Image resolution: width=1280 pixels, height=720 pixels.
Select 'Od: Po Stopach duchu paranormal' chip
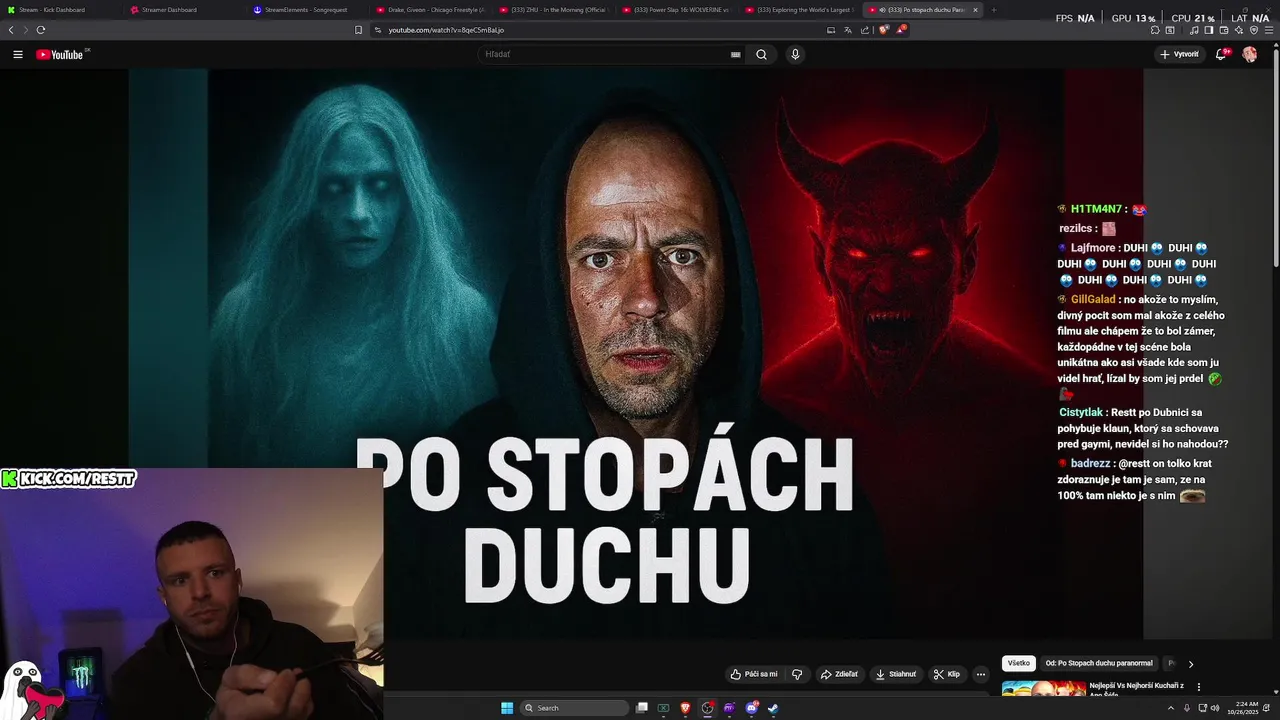pos(1099,663)
